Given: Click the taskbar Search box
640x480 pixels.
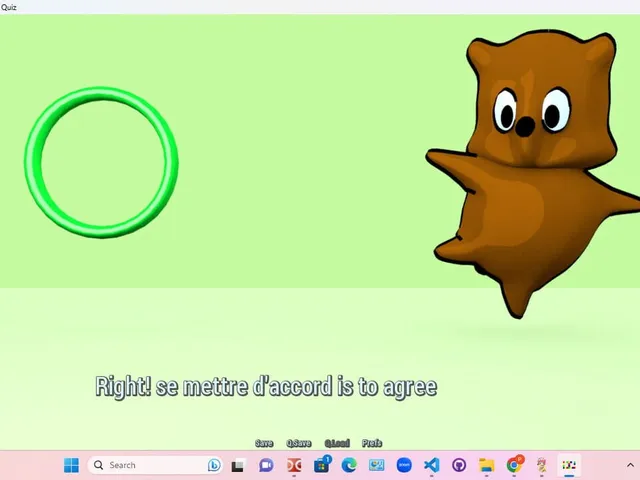Looking at the screenshot, I should pos(155,465).
